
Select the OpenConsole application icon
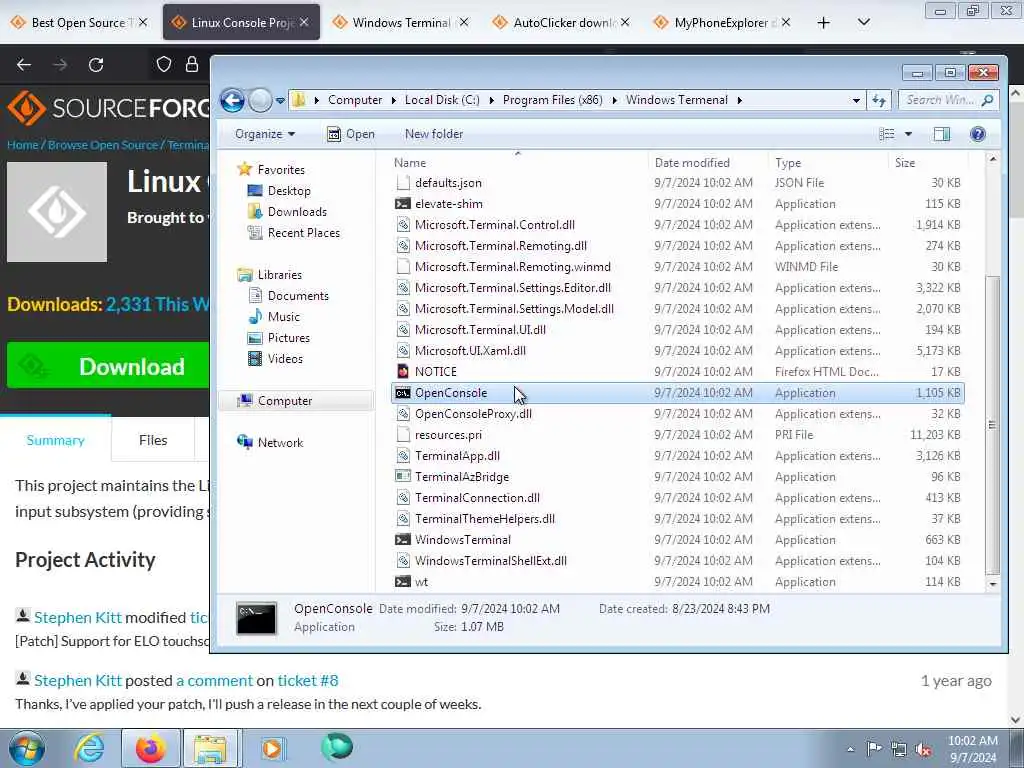(403, 392)
